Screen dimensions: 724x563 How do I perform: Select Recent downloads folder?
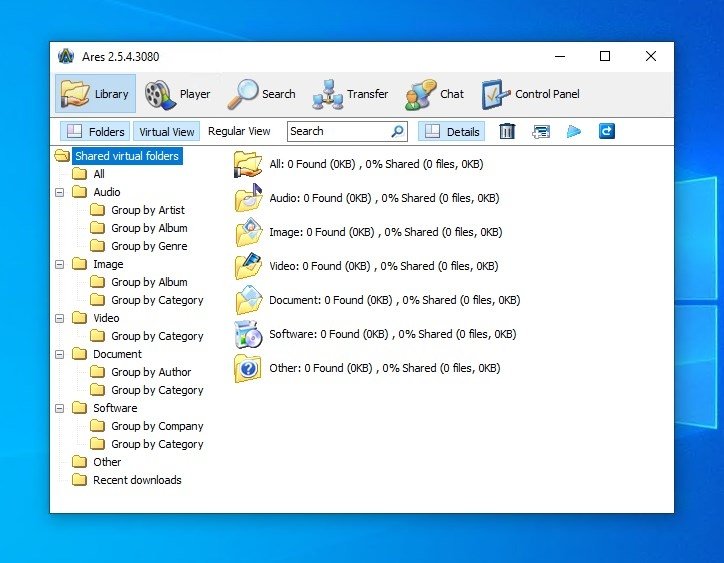click(137, 480)
